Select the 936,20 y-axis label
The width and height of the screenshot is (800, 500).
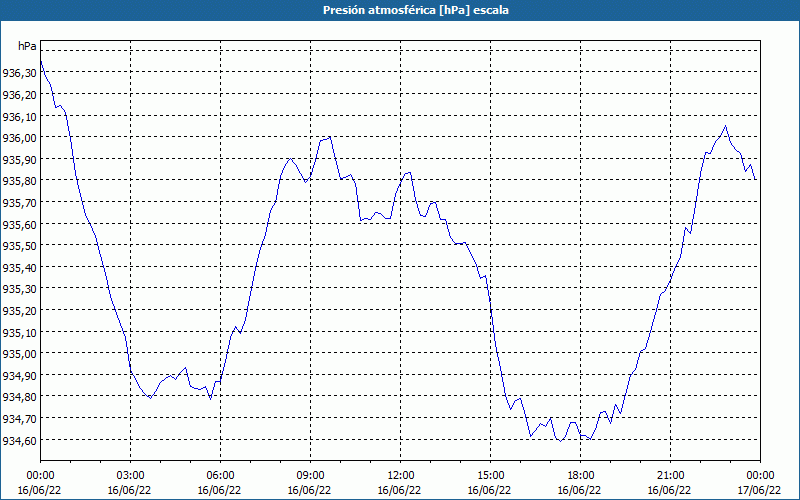click(x=19, y=95)
